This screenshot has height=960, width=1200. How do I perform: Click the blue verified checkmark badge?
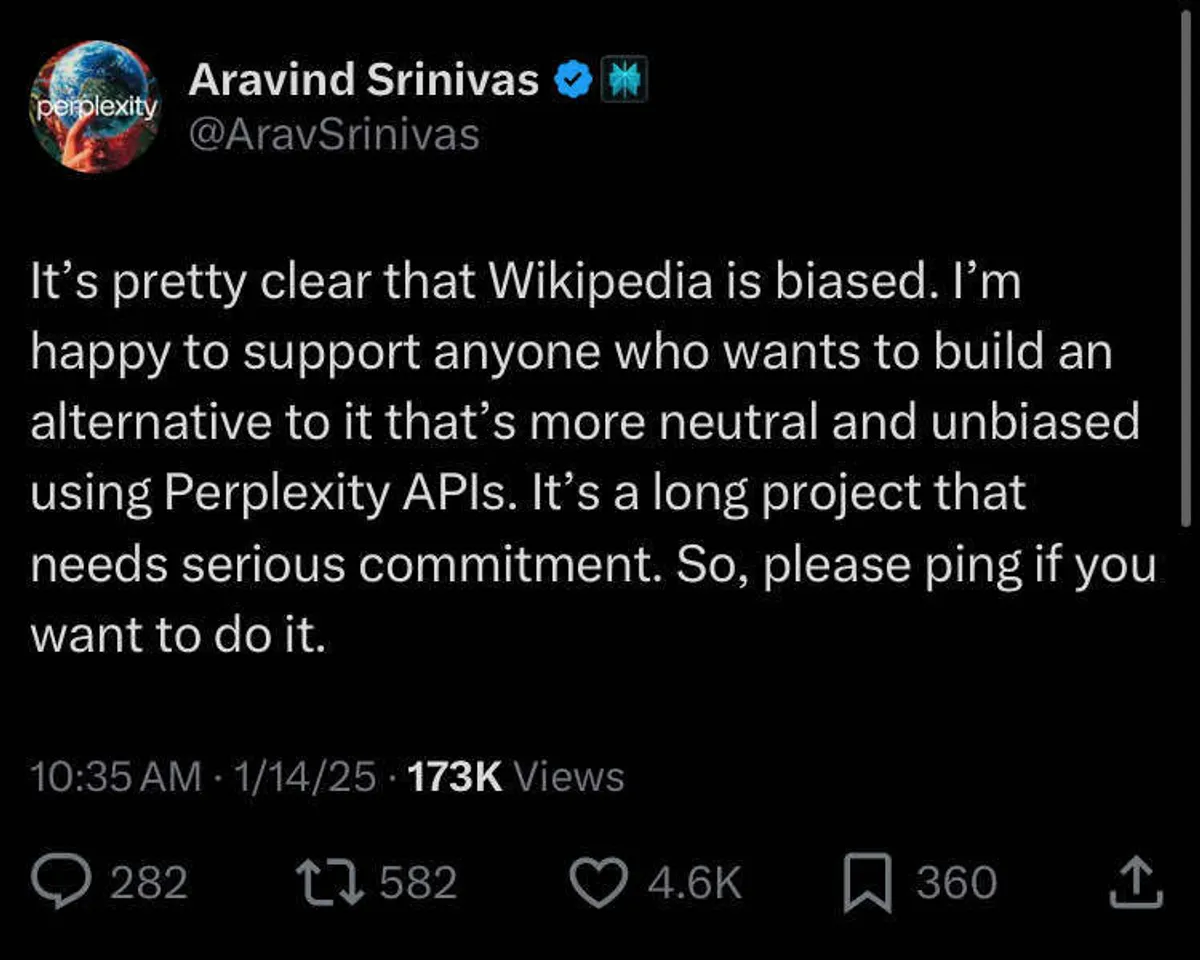[571, 80]
